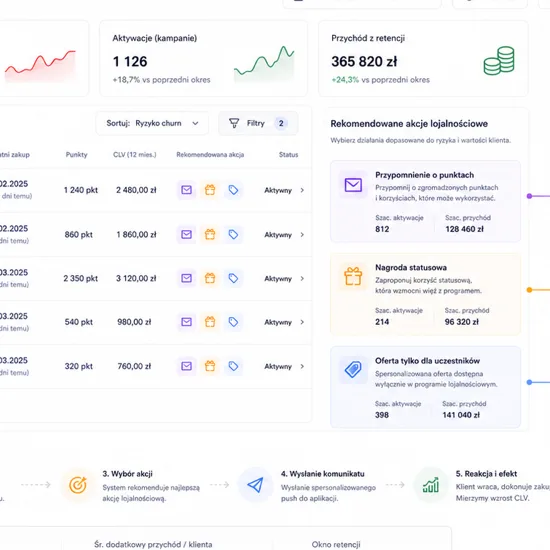Click the paper plane icon for Wysłanie komunikatu
The height and width of the screenshot is (550, 550).
pos(255,485)
